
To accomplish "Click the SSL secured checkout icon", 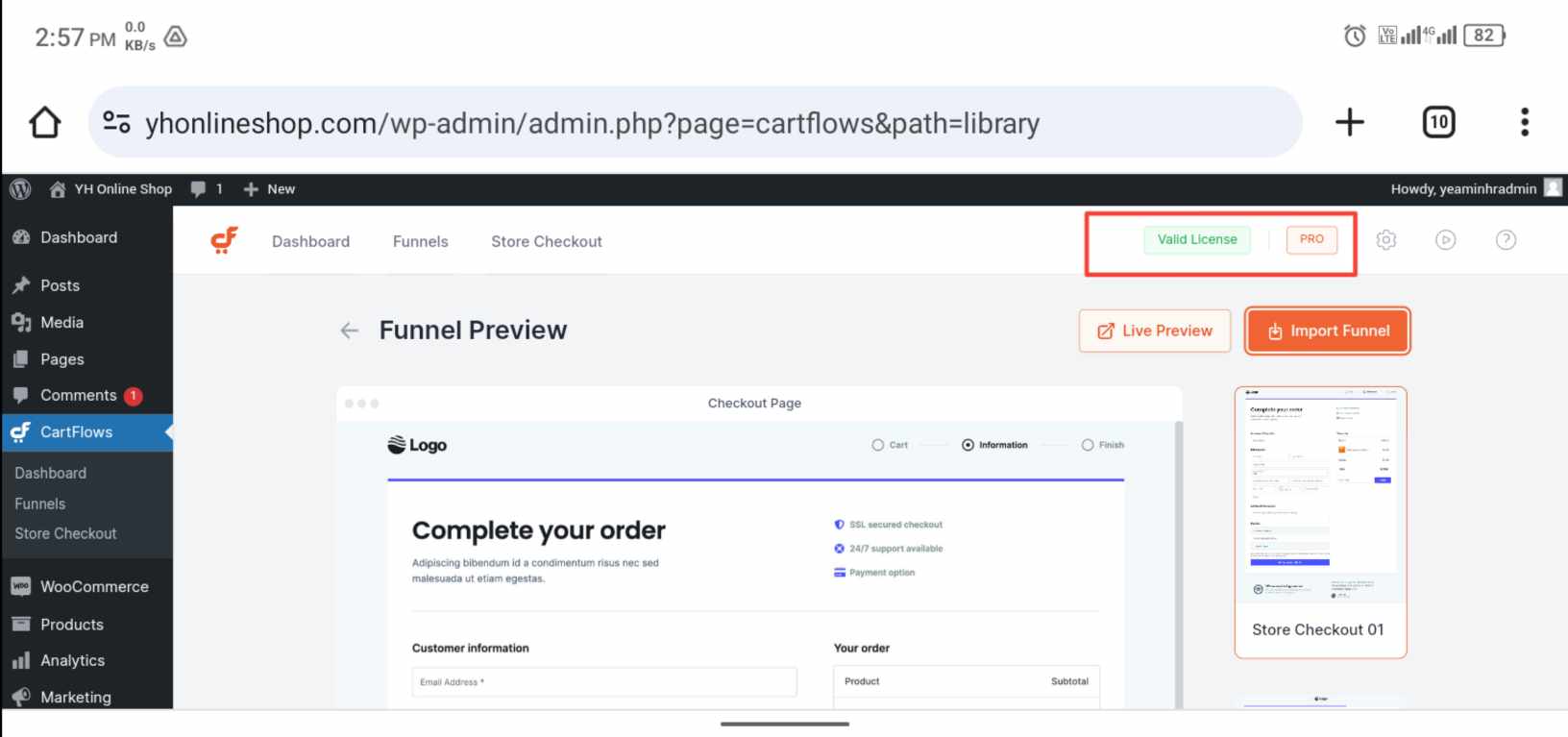I will tap(839, 525).
